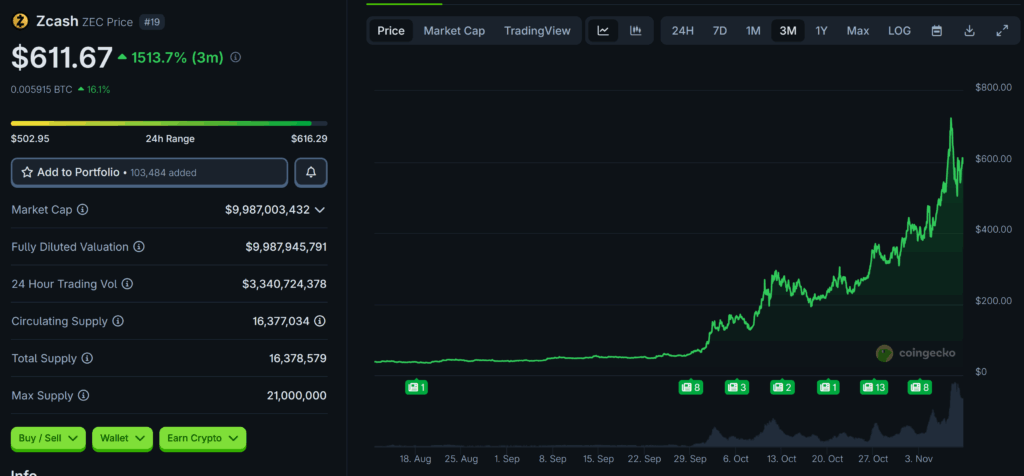The height and width of the screenshot is (476, 1024).
Task: Switch to the TradingView tab
Action: pyautogui.click(x=537, y=31)
